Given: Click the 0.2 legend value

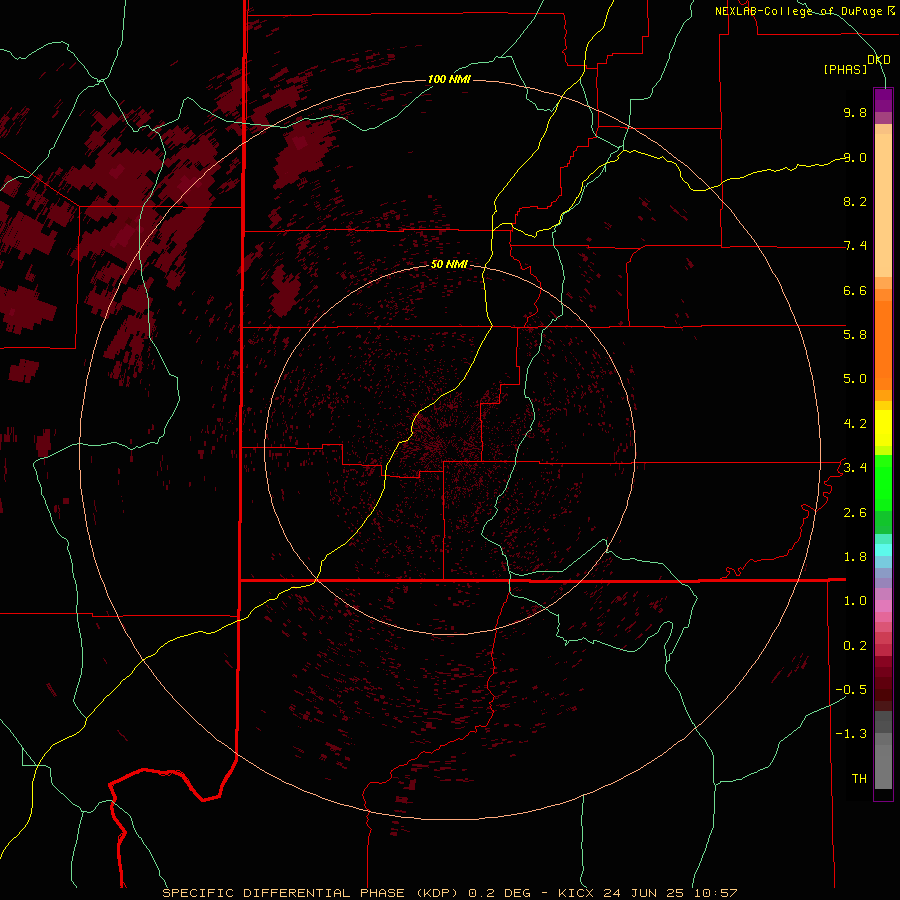Looking at the screenshot, I should [x=855, y=646].
